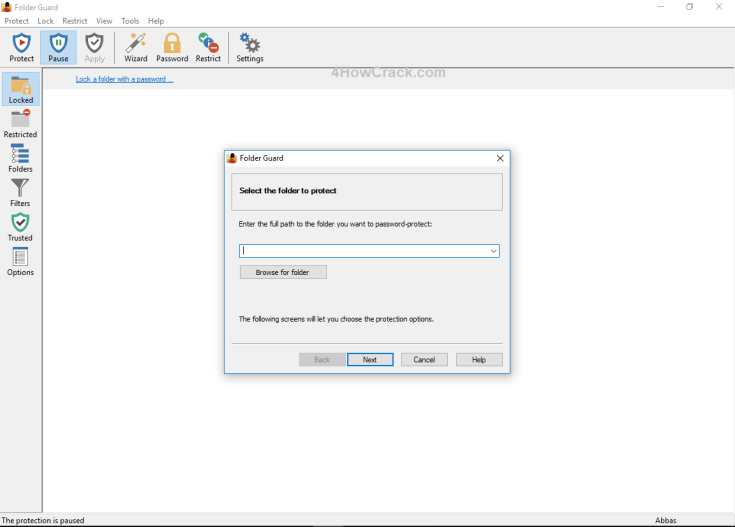
Task: Open the Filters funnel view
Action: point(20,193)
